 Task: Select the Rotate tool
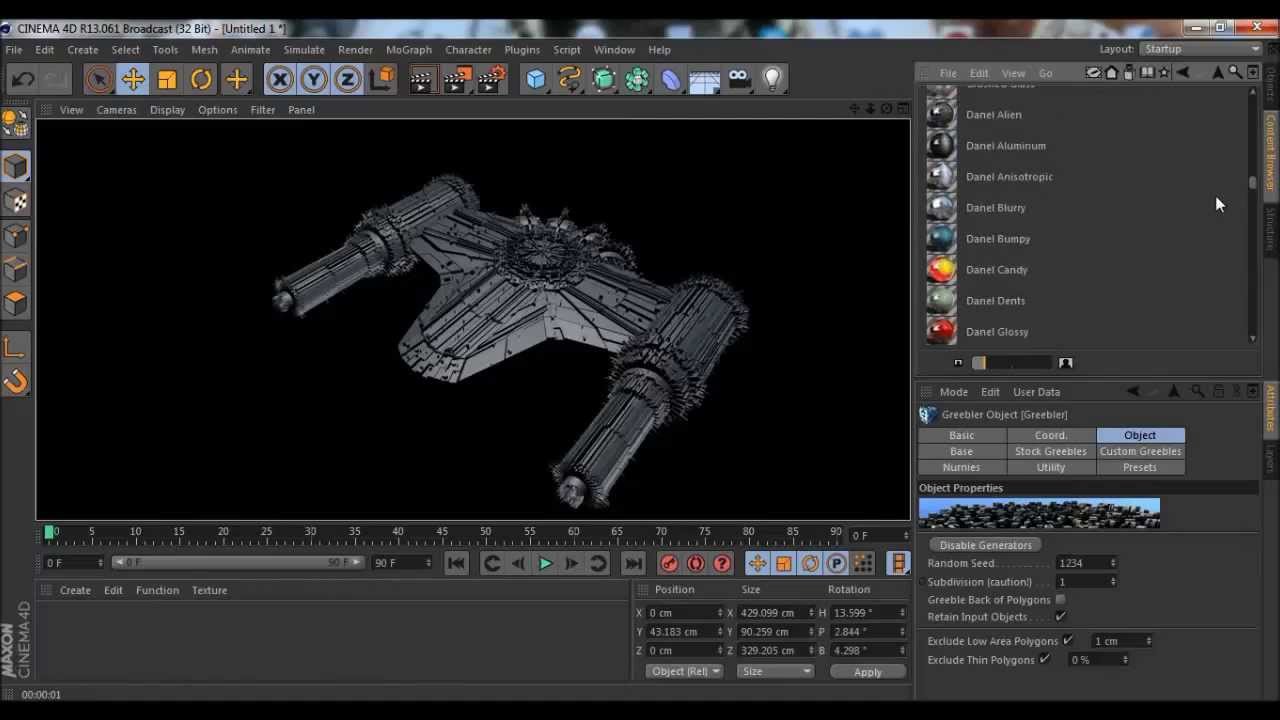(201, 79)
